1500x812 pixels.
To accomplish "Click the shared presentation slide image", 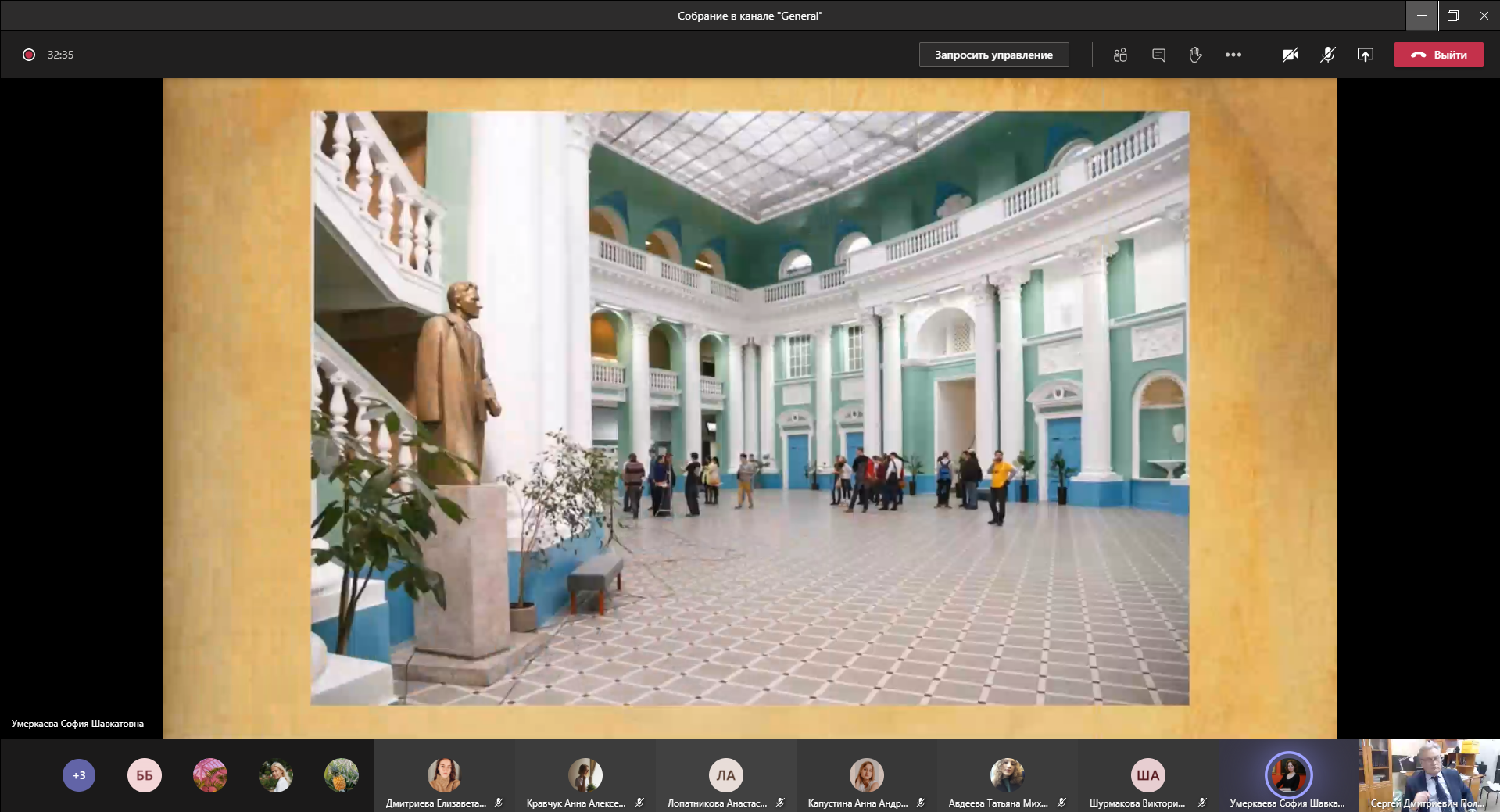I will (x=750, y=408).
